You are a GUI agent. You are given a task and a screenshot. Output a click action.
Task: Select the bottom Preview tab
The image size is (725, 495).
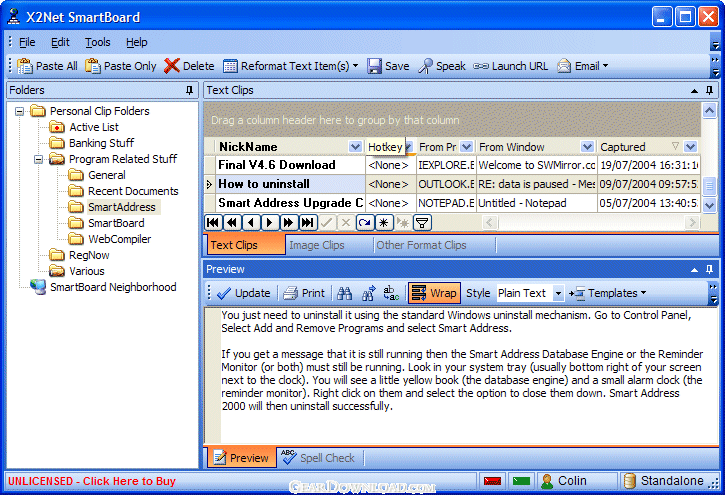click(242, 458)
